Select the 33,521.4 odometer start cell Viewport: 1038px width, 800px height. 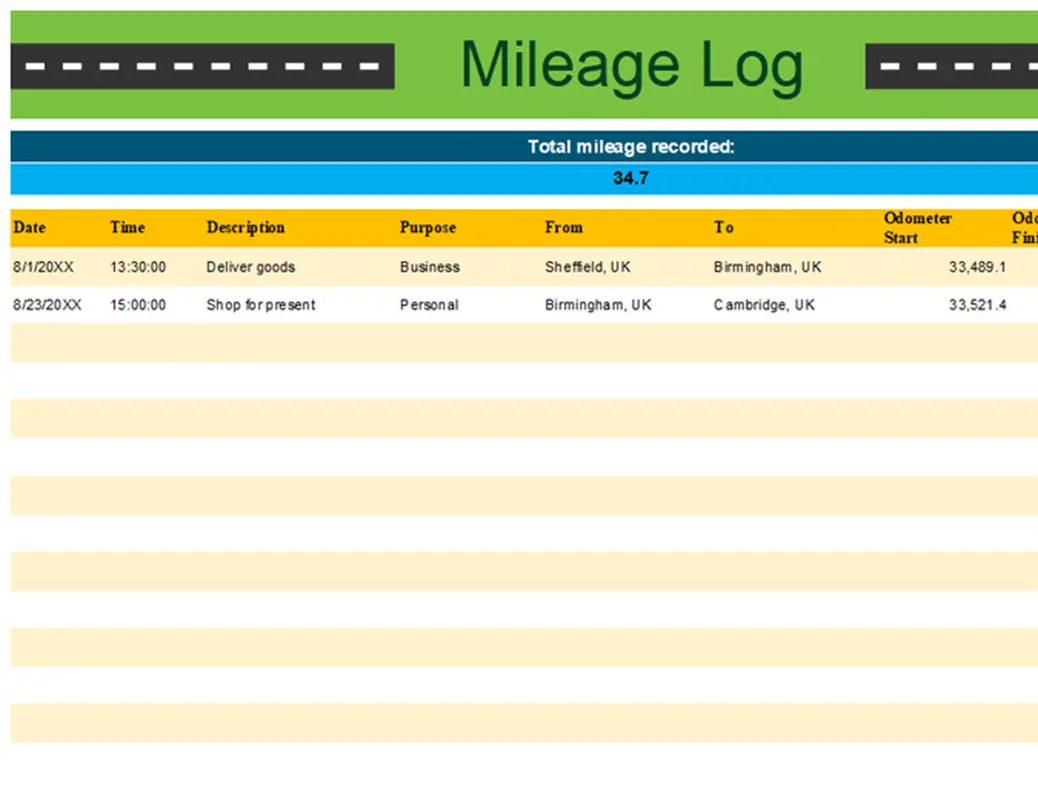pos(977,305)
